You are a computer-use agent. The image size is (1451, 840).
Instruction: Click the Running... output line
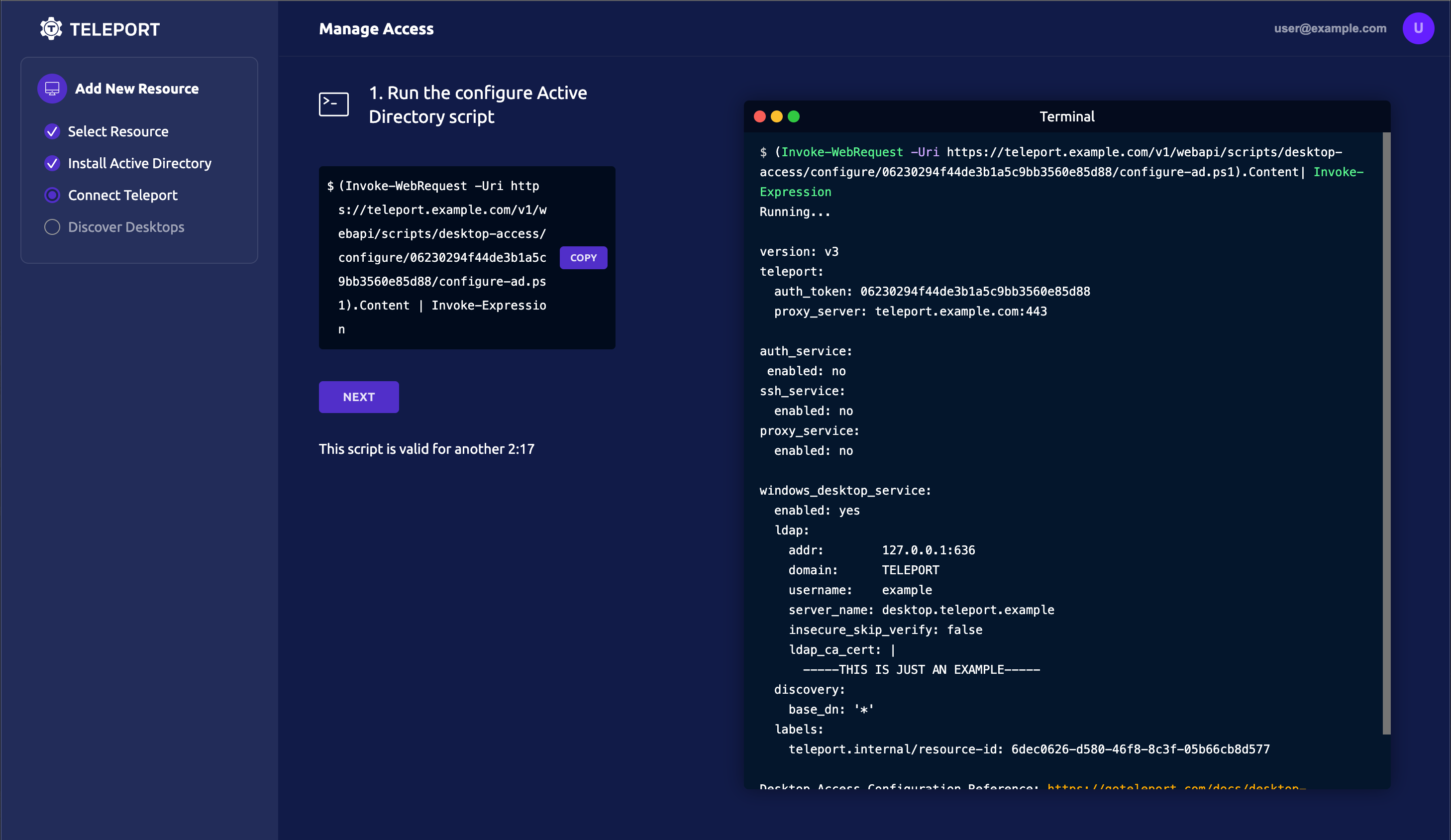tap(795, 212)
